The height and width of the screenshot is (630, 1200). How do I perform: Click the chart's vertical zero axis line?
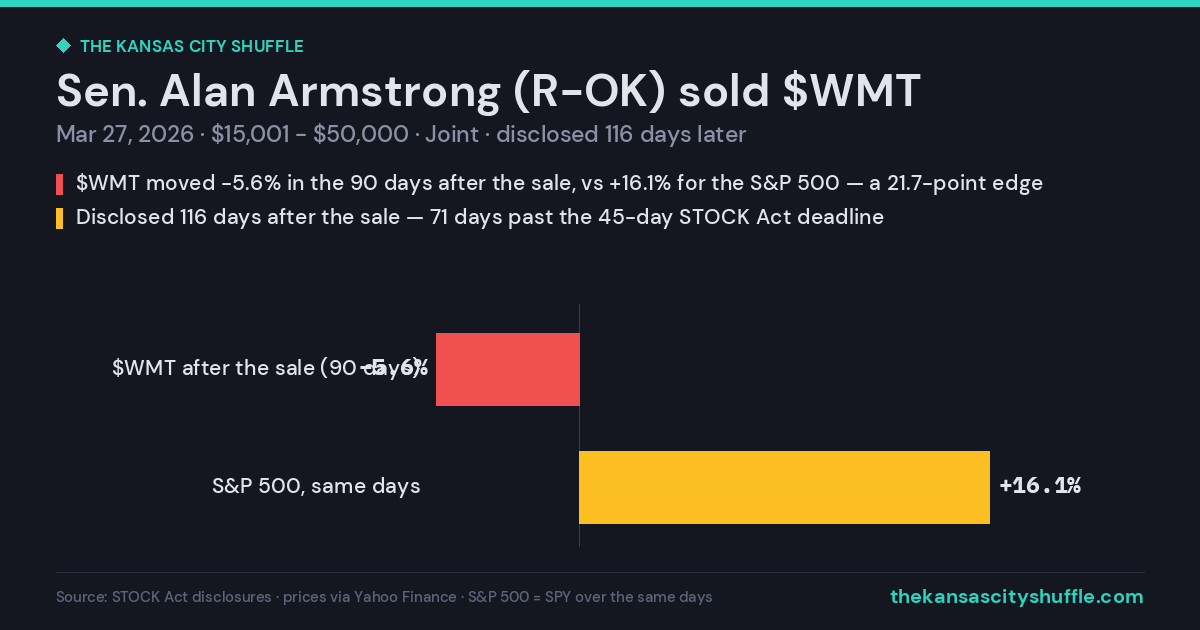point(580,425)
